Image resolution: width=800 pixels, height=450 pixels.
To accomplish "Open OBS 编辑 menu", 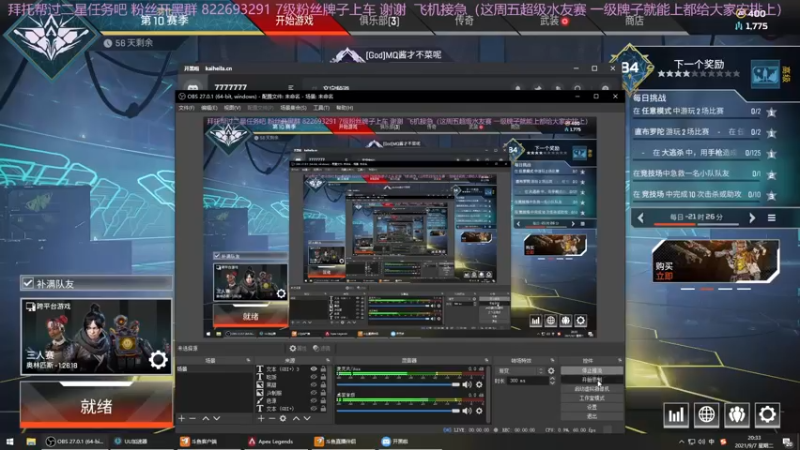I will (209, 108).
